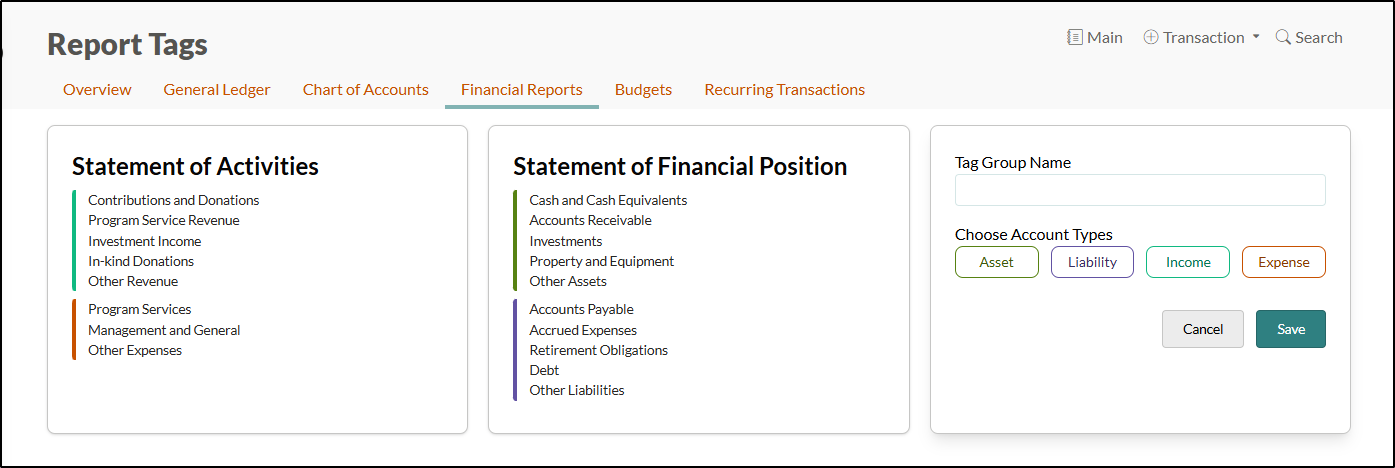Focus the Tag Group Name field
Screen dimensions: 1395x468
tap(1140, 190)
